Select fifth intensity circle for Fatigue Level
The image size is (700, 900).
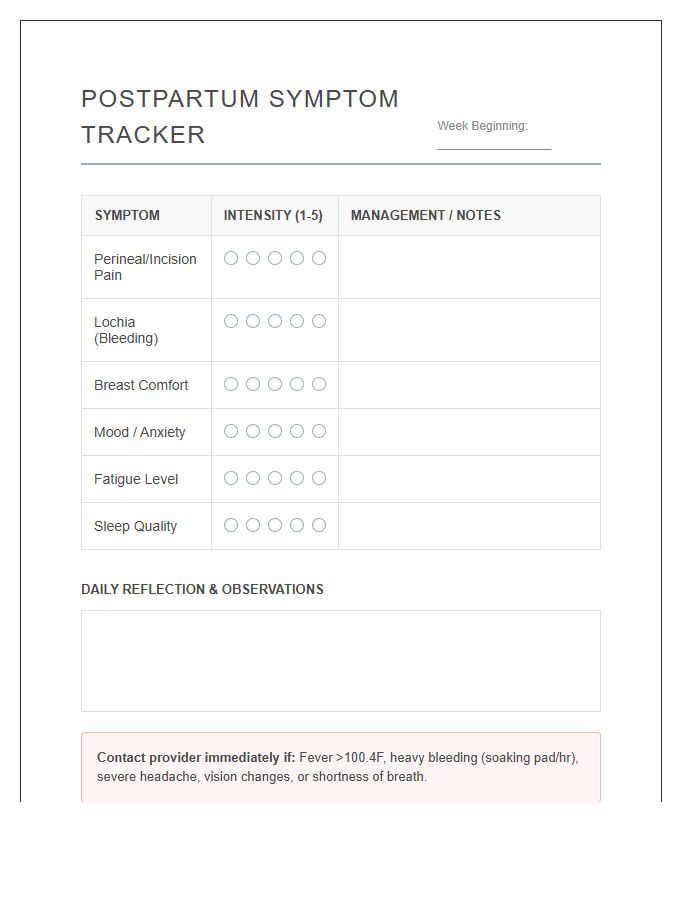(x=319, y=479)
